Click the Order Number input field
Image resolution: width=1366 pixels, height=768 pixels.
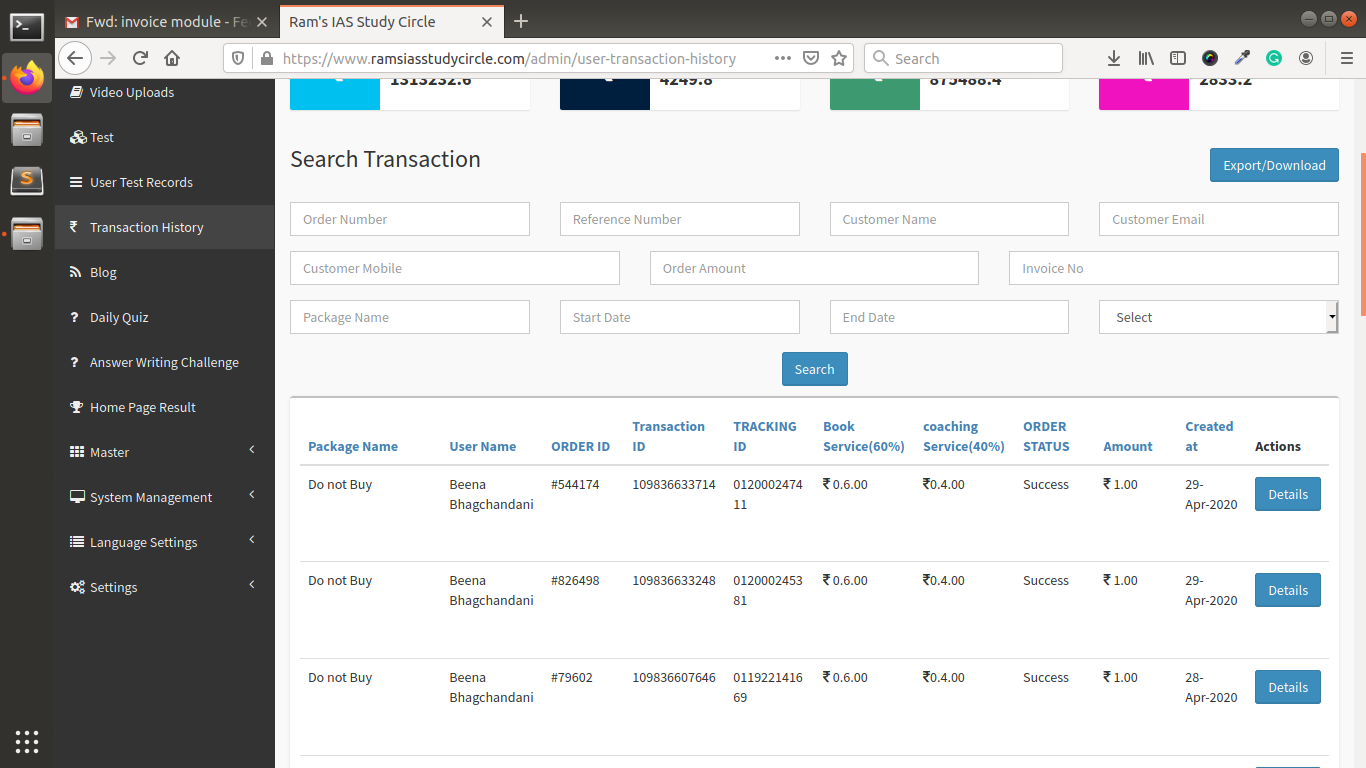[409, 219]
